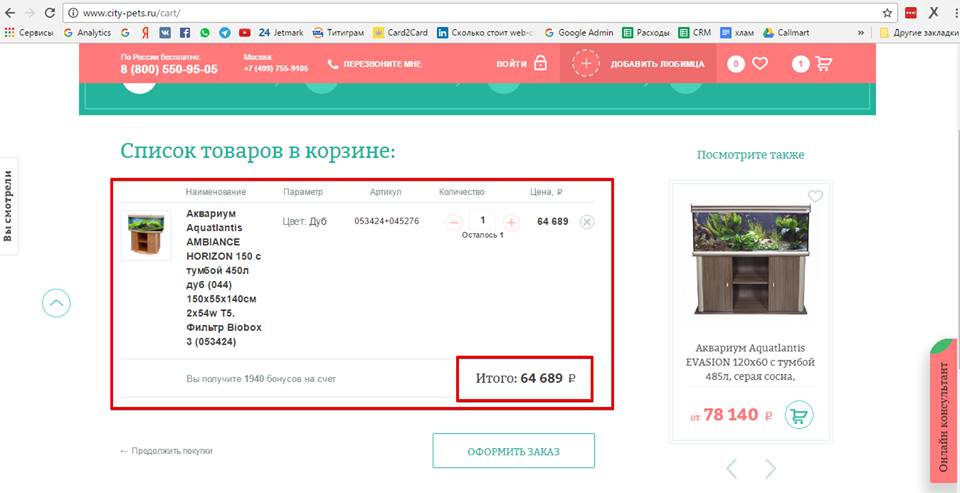Expand the hidden bookmarks chevron
Screen dimensions: 960x493
click(861, 32)
